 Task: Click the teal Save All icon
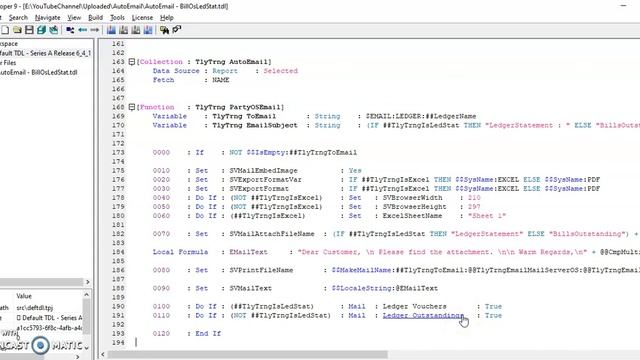point(41,30)
